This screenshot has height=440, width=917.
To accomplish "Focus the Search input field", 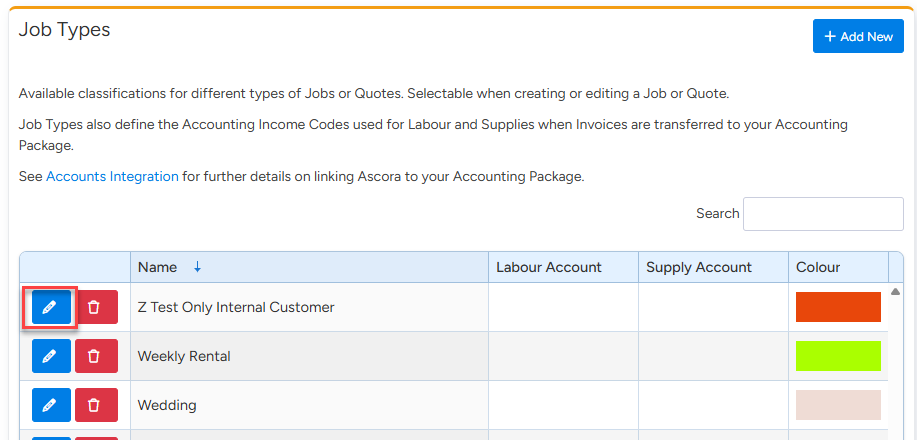I will pos(823,214).
